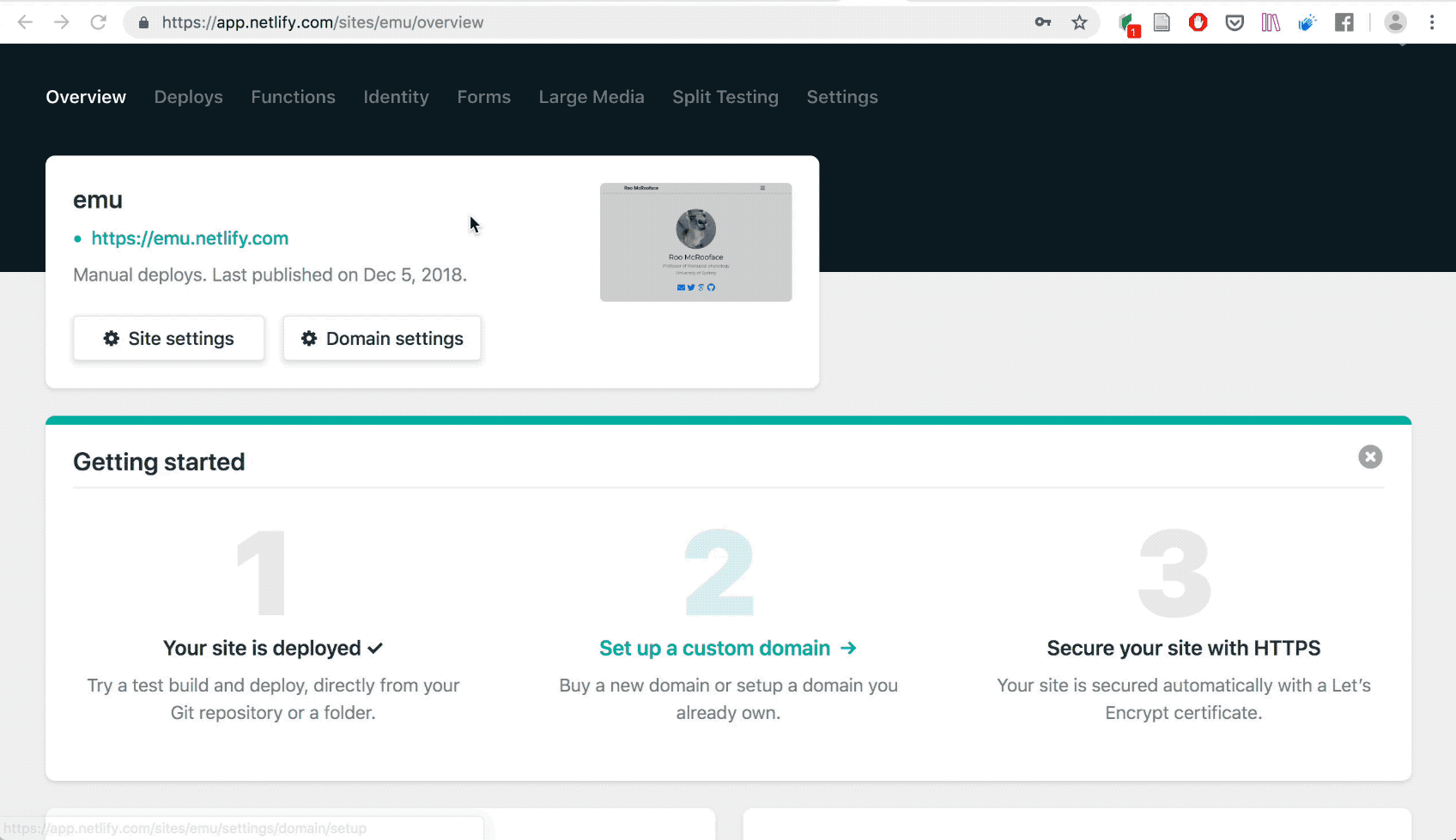
Task: Select the Identity tab
Action: pyautogui.click(x=396, y=97)
